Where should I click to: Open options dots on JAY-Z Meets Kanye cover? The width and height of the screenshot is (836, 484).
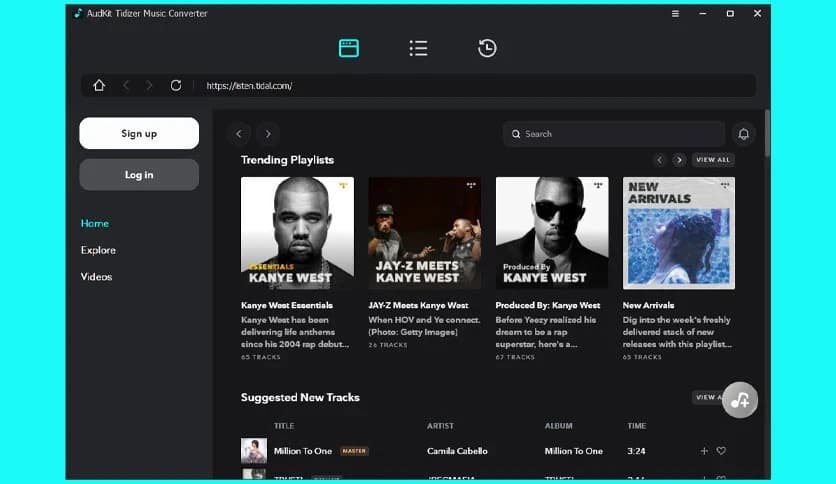471,185
